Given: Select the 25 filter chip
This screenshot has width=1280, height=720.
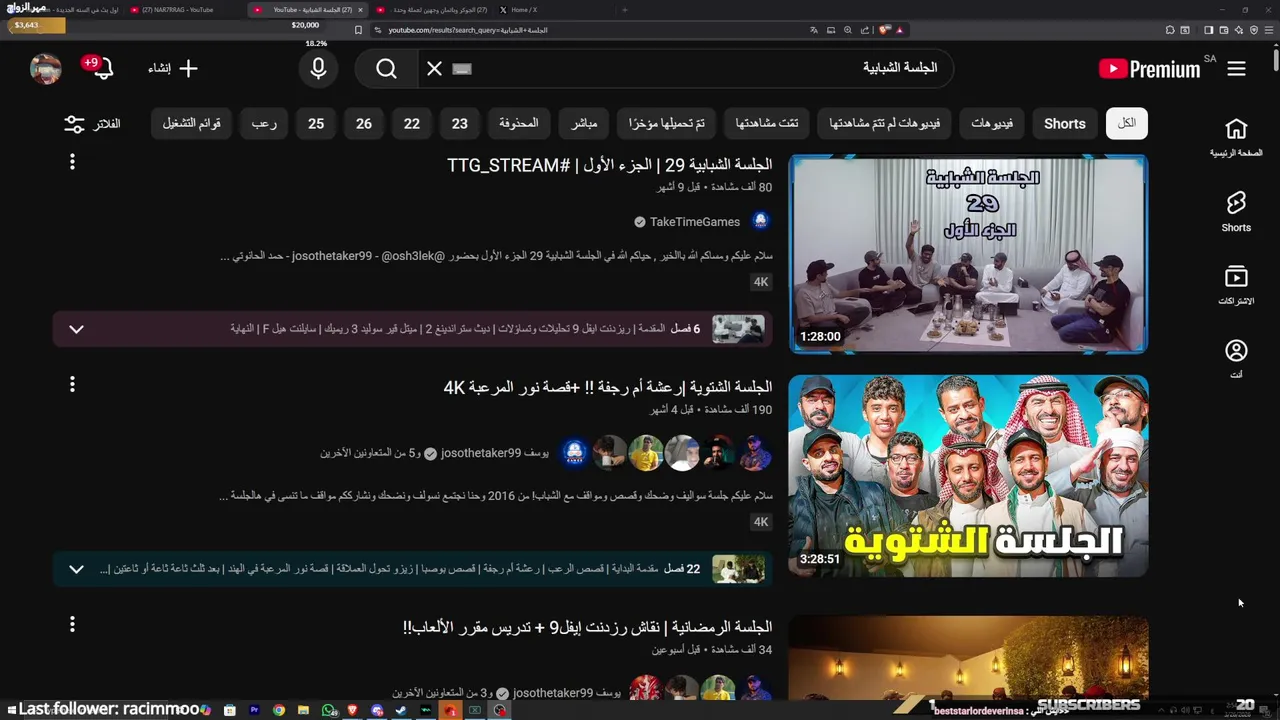Looking at the screenshot, I should (316, 124).
